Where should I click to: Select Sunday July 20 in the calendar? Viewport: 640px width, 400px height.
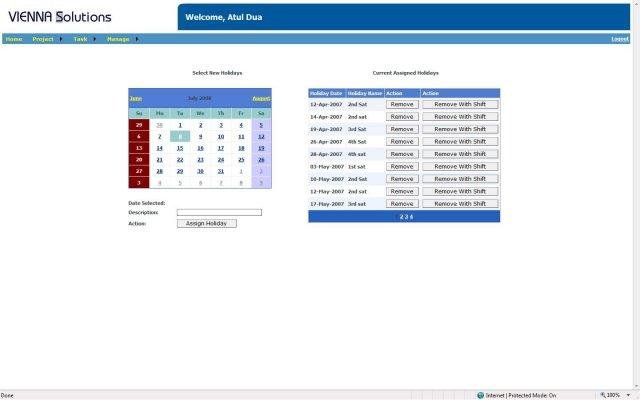pyautogui.click(x=139, y=160)
